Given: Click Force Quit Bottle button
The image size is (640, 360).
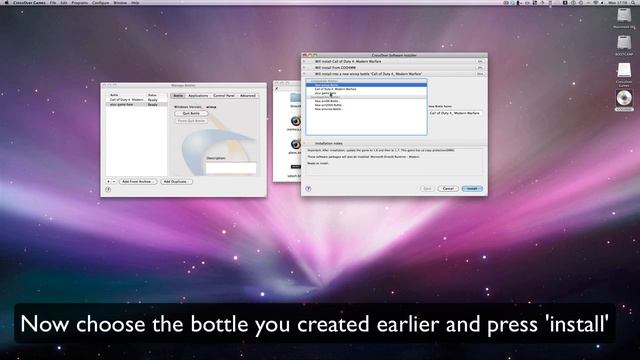Looking at the screenshot, I should tap(191, 121).
